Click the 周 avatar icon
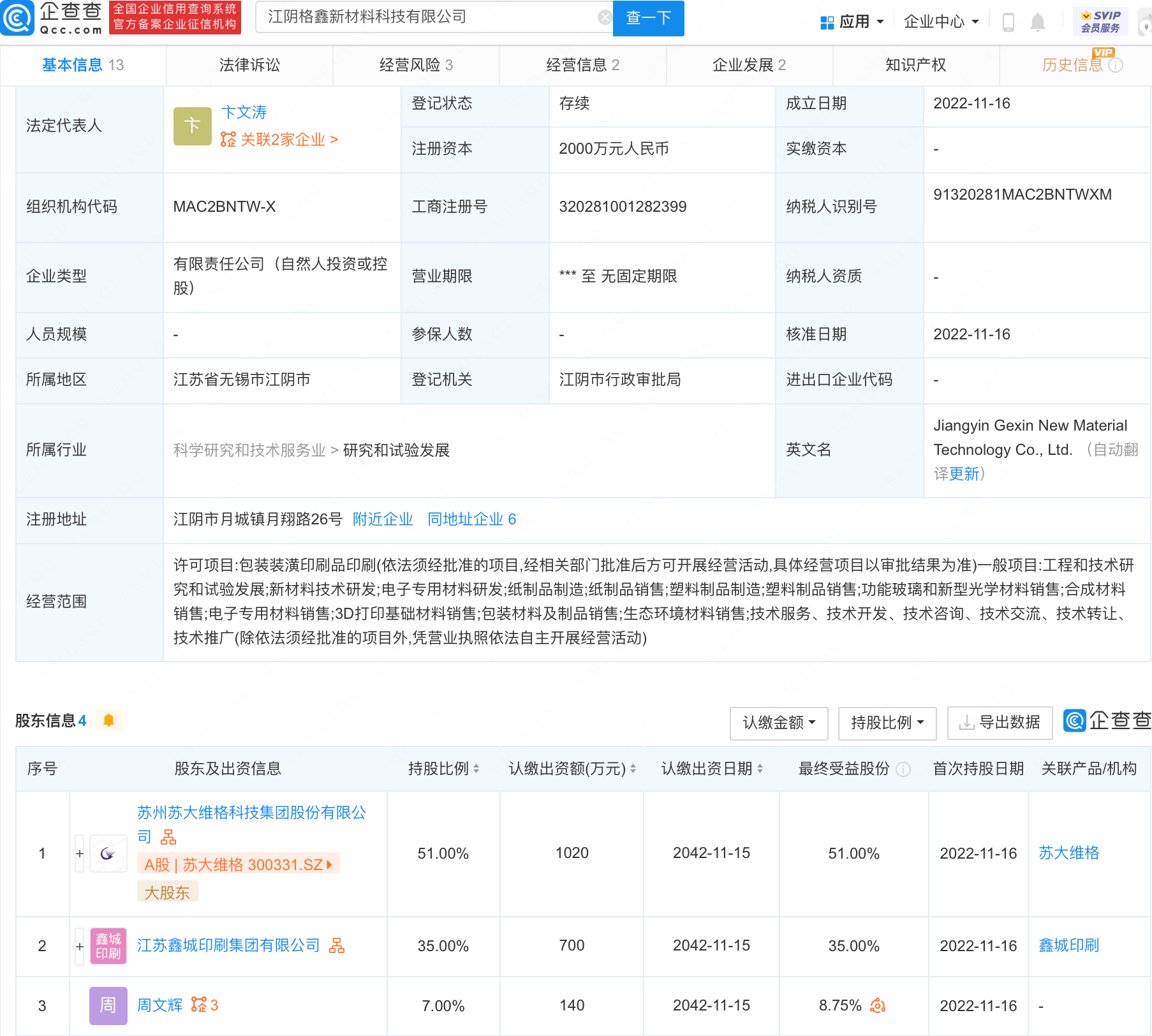This screenshot has height=1036, width=1152. click(108, 1006)
